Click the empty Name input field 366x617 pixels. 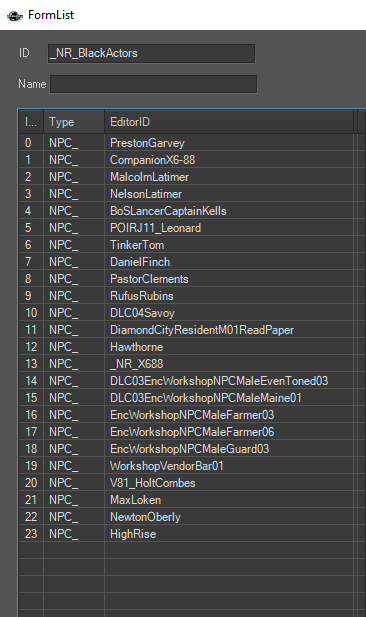[x=153, y=84]
